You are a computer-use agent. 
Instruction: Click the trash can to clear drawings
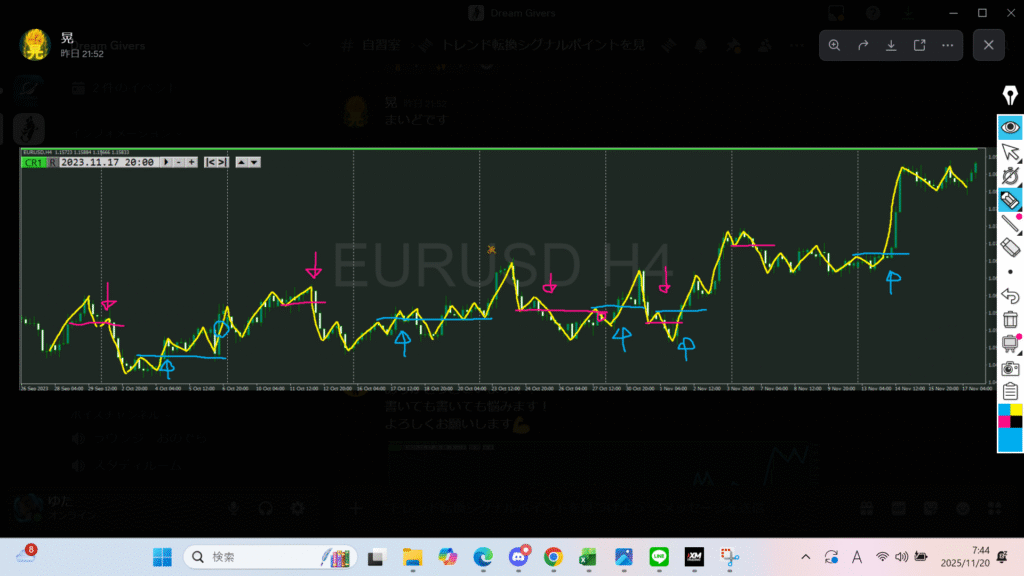(x=1010, y=319)
